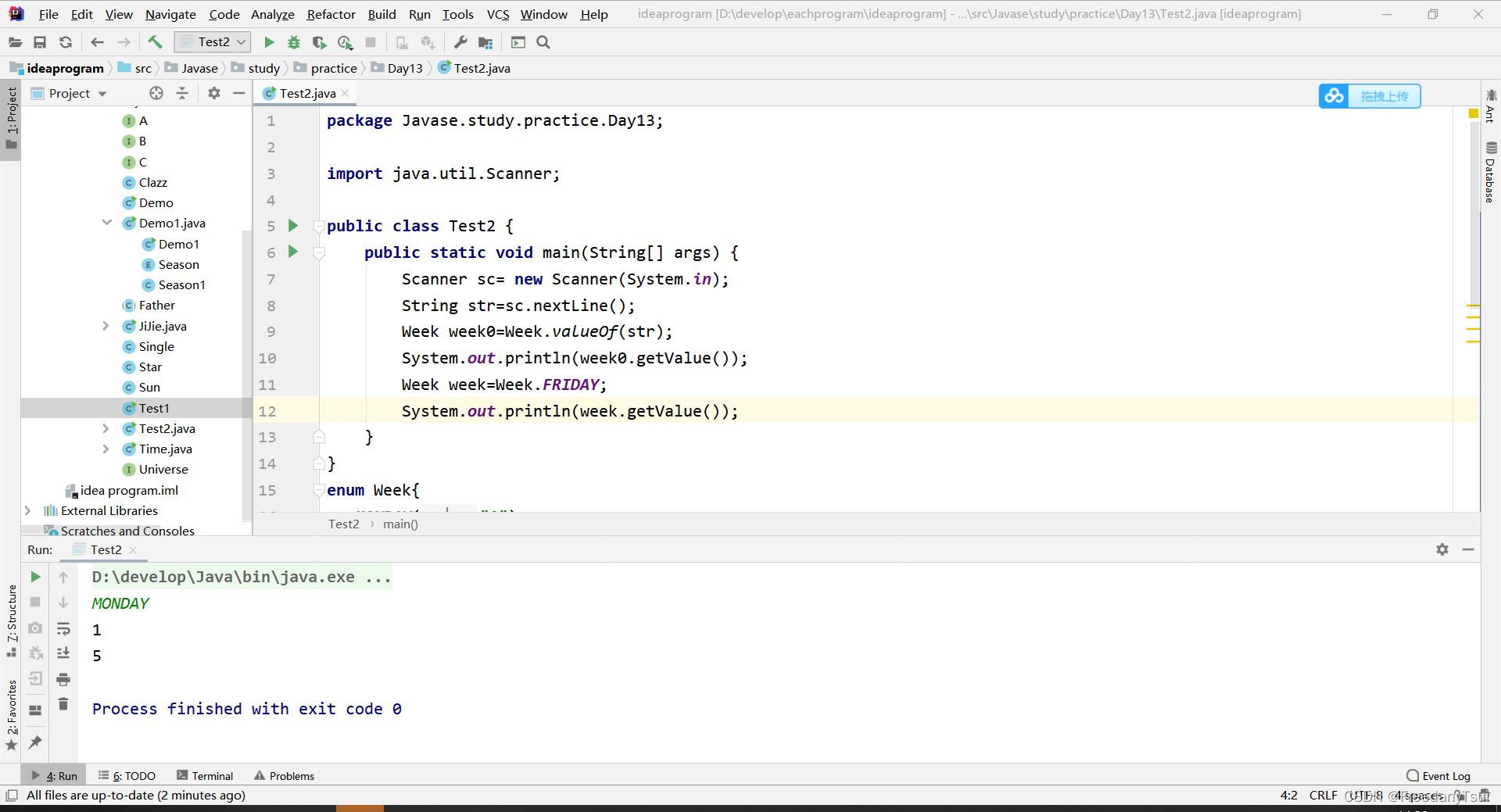
Task: Run Test2 with coverage icon
Action: [319, 42]
